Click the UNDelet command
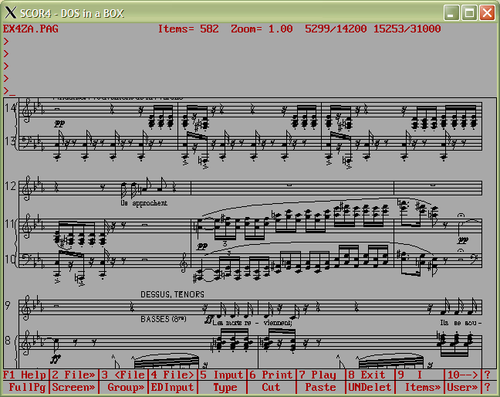The width and height of the screenshot is (500, 397). pyautogui.click(x=370, y=387)
